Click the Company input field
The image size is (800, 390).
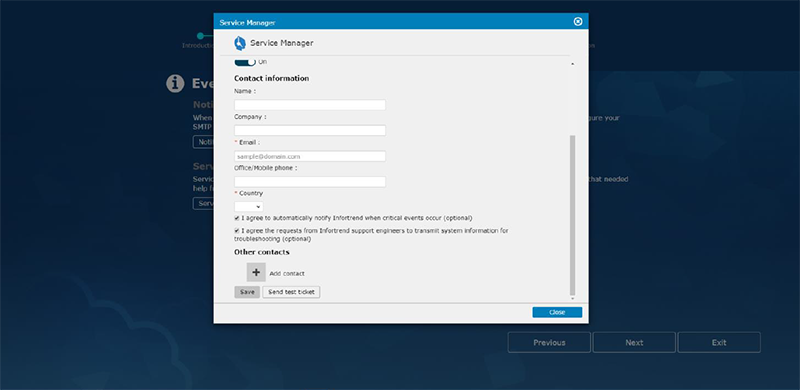(310, 131)
